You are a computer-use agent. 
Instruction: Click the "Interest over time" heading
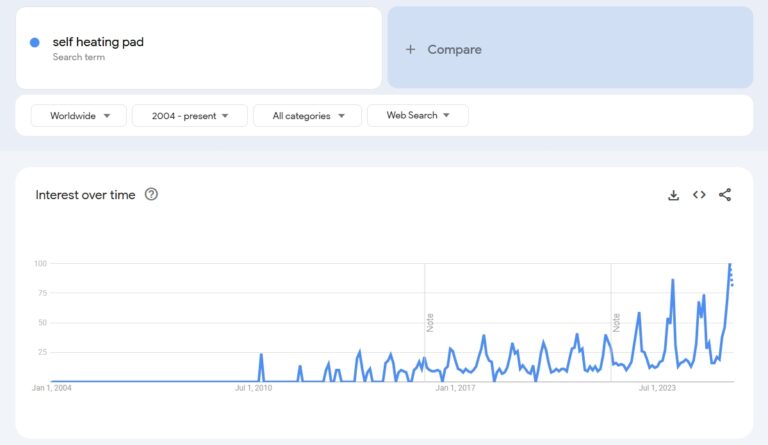pos(85,195)
